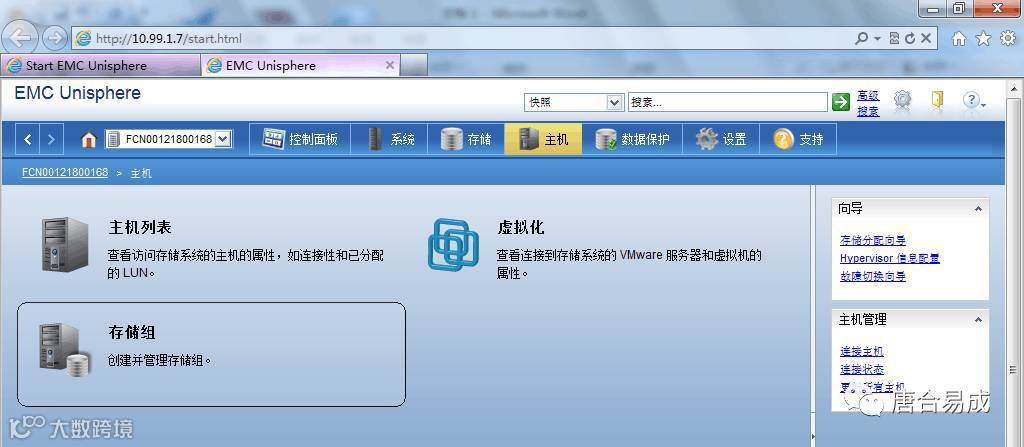Image resolution: width=1024 pixels, height=447 pixels.
Task: Open the 虚拟化 heading
Action: coord(520,227)
